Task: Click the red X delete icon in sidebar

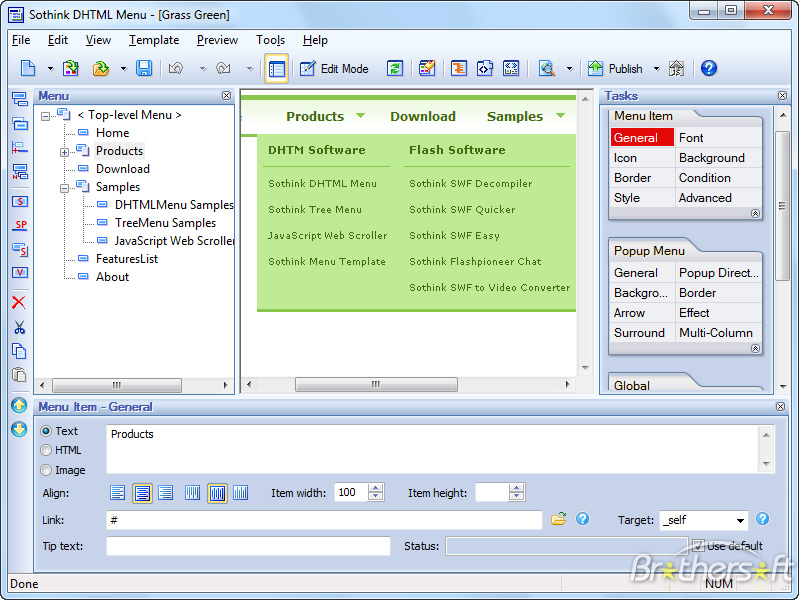Action: coord(19,302)
